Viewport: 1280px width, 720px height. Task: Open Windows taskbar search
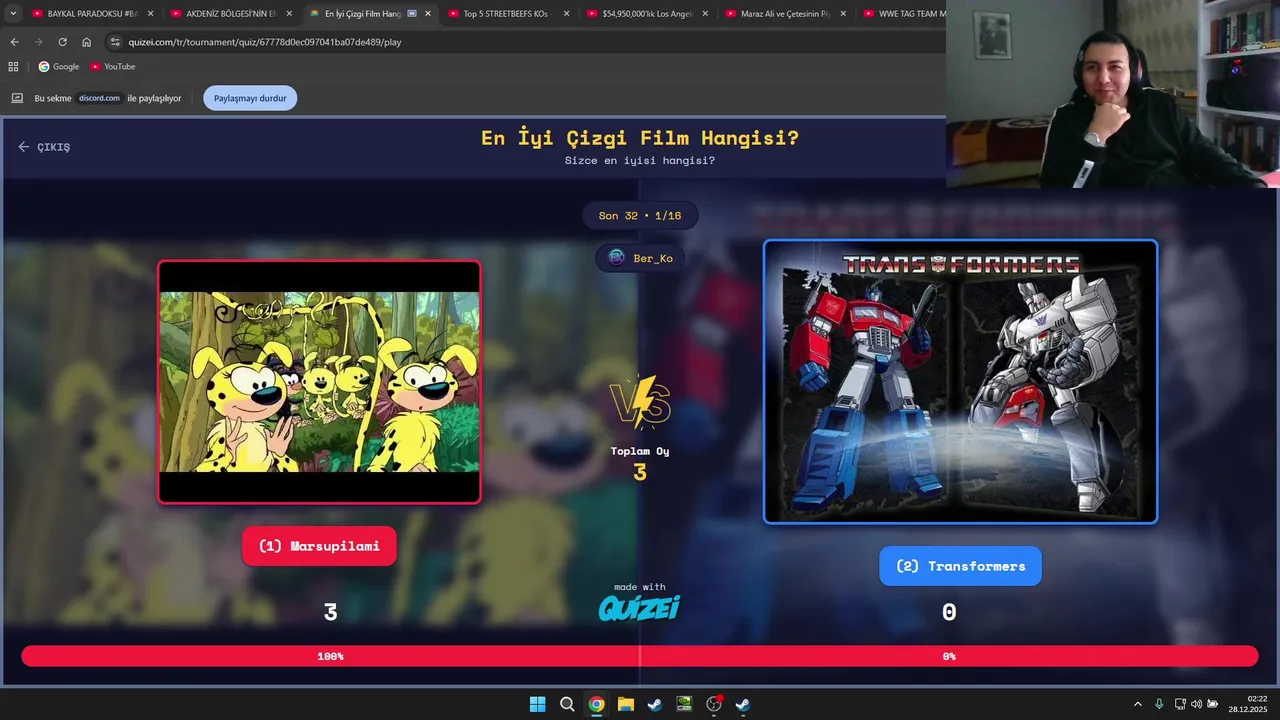pos(567,704)
